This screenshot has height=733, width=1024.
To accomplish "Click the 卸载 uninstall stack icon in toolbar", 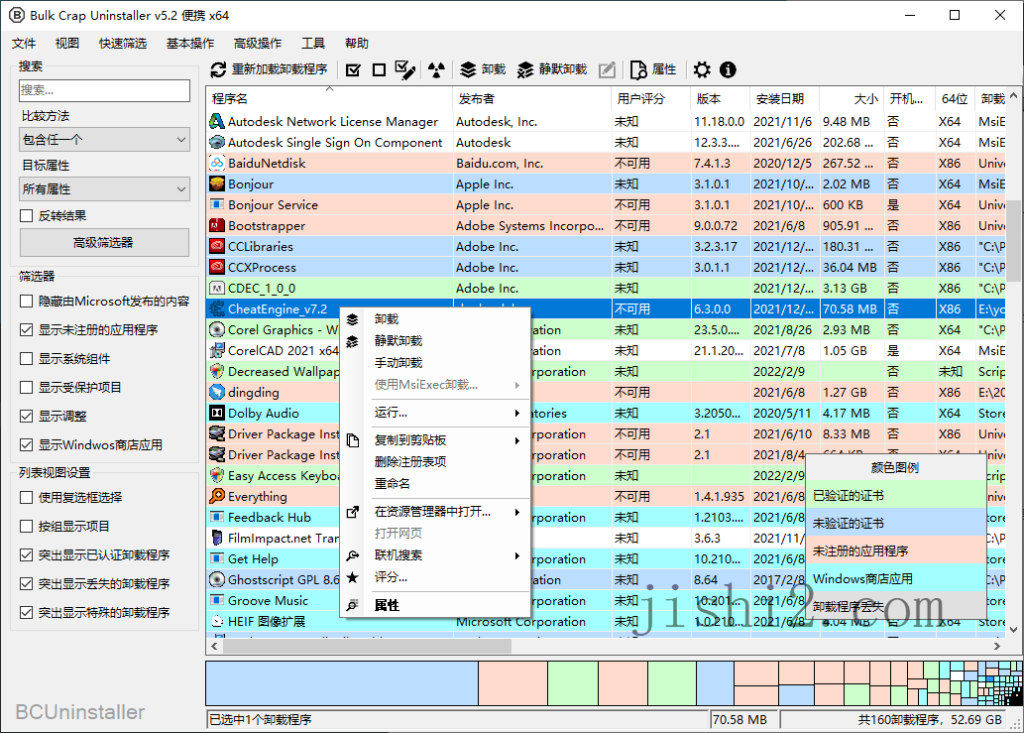I will tap(468, 69).
